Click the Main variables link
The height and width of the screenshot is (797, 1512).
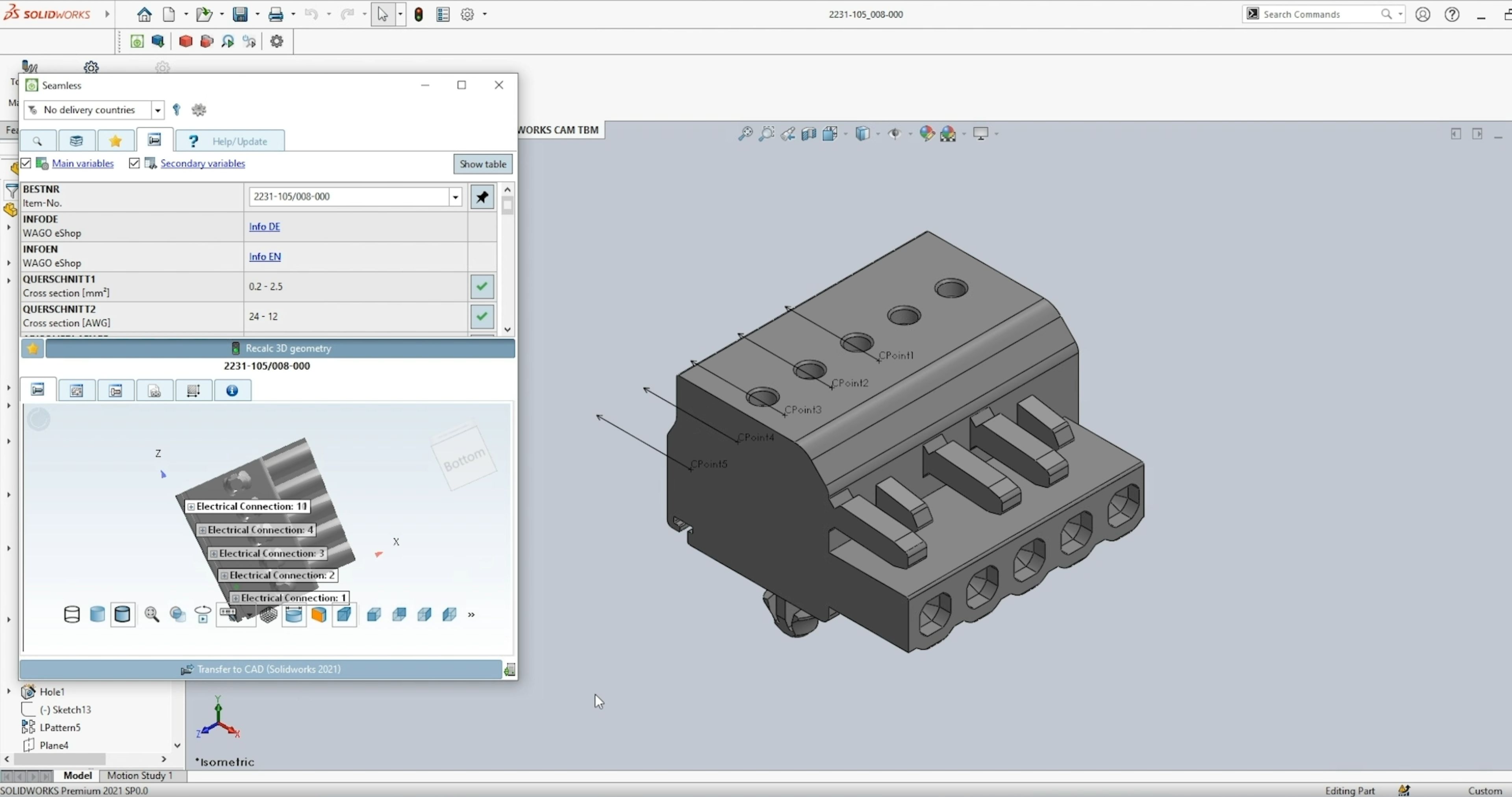tap(83, 163)
